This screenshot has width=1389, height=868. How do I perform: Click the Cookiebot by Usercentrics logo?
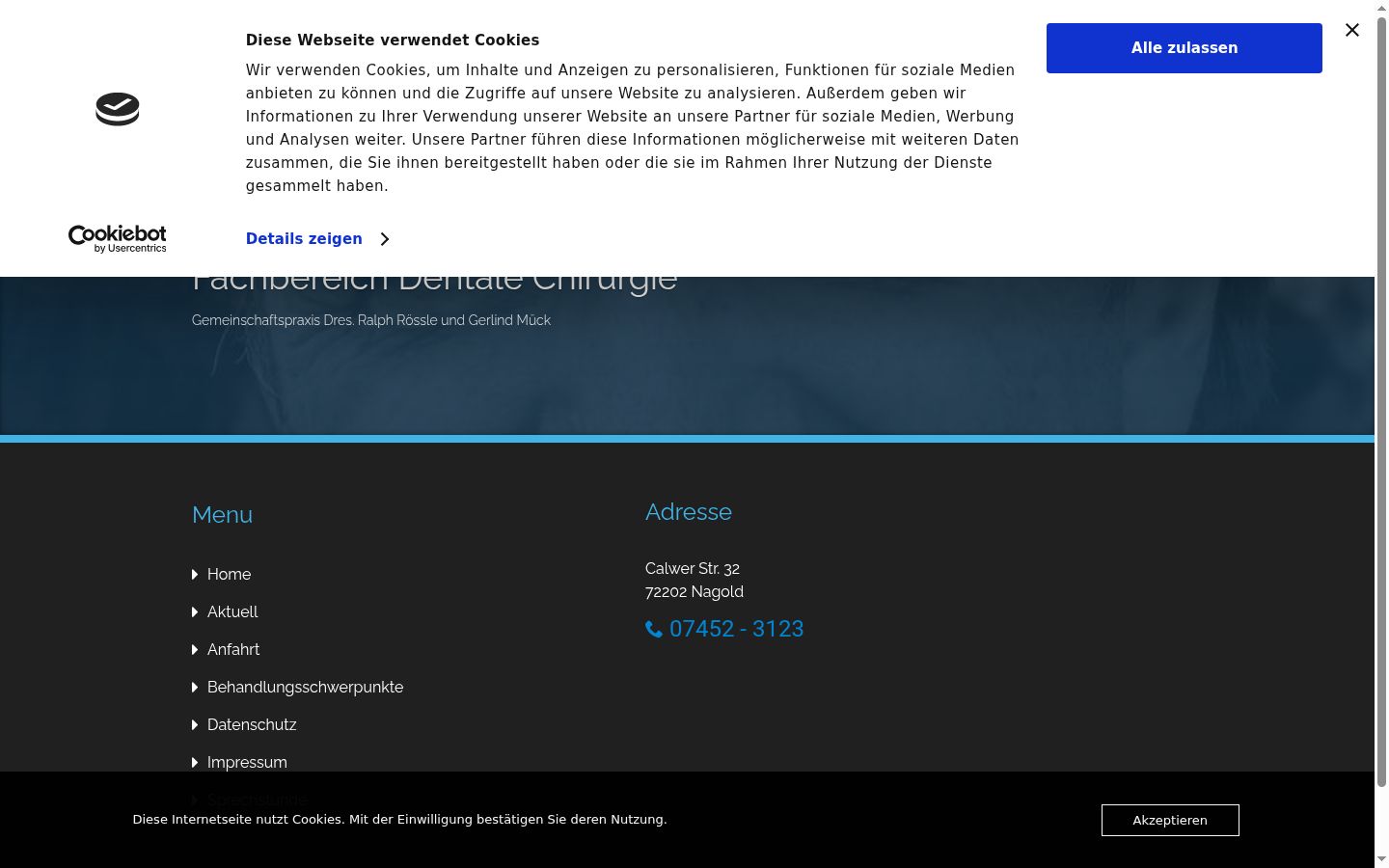pyautogui.click(x=118, y=239)
